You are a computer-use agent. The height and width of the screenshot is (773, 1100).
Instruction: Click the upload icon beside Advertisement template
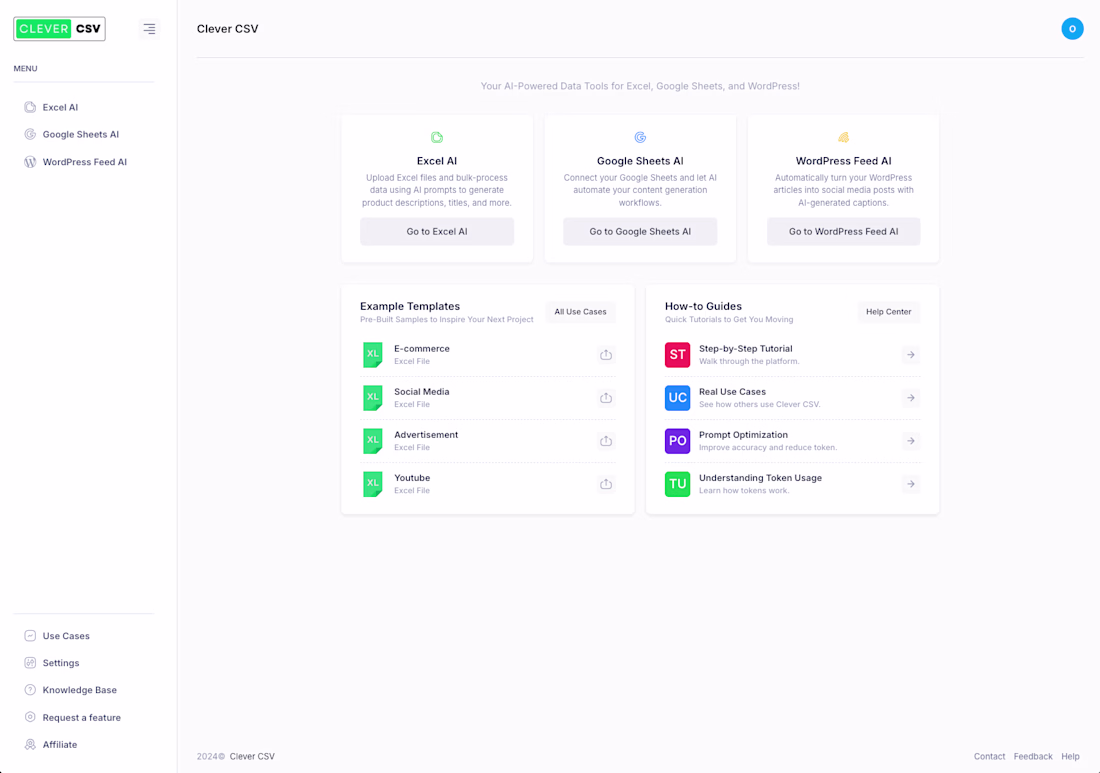coord(606,441)
